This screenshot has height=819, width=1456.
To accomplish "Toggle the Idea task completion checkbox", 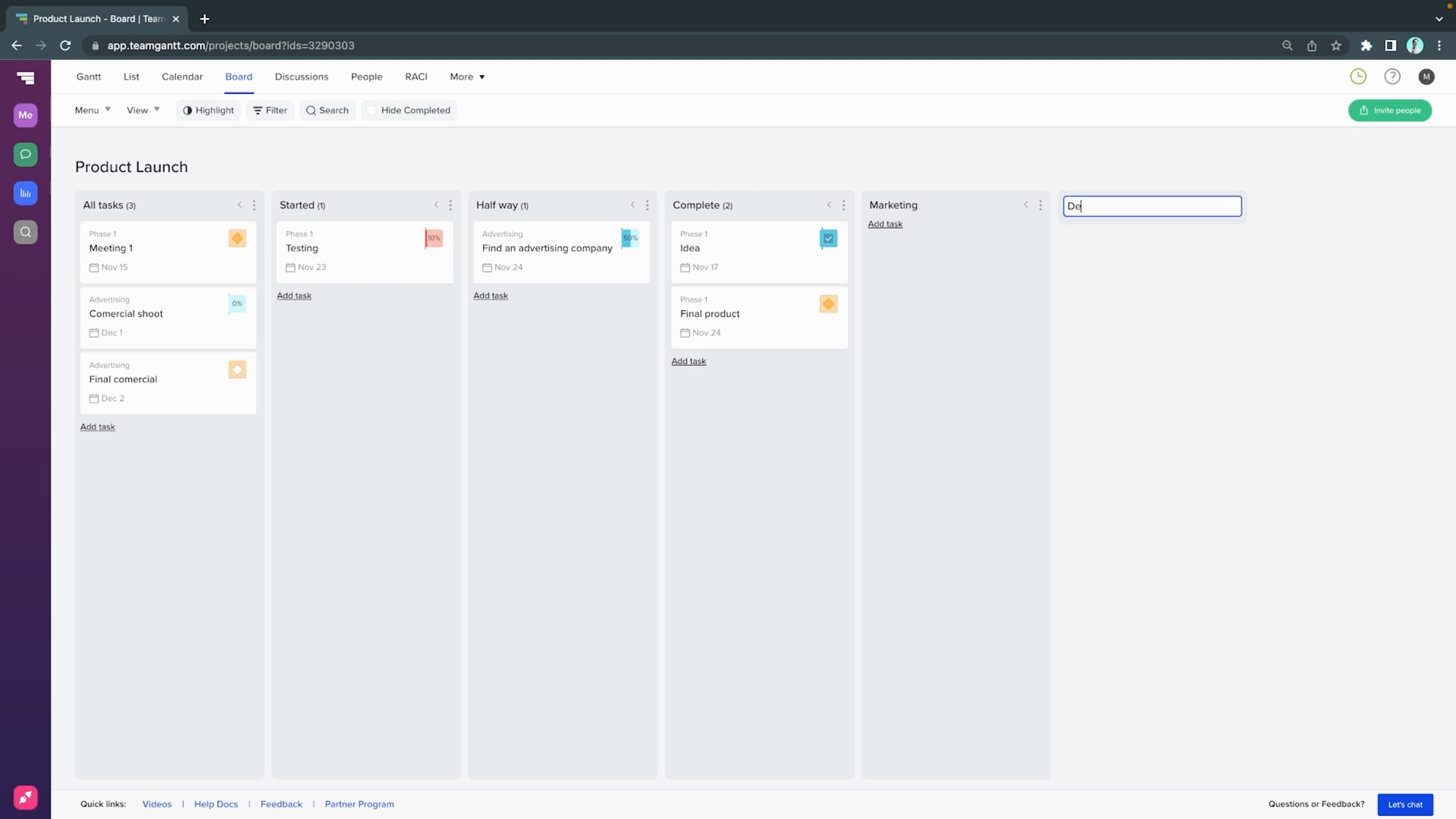I will [828, 238].
